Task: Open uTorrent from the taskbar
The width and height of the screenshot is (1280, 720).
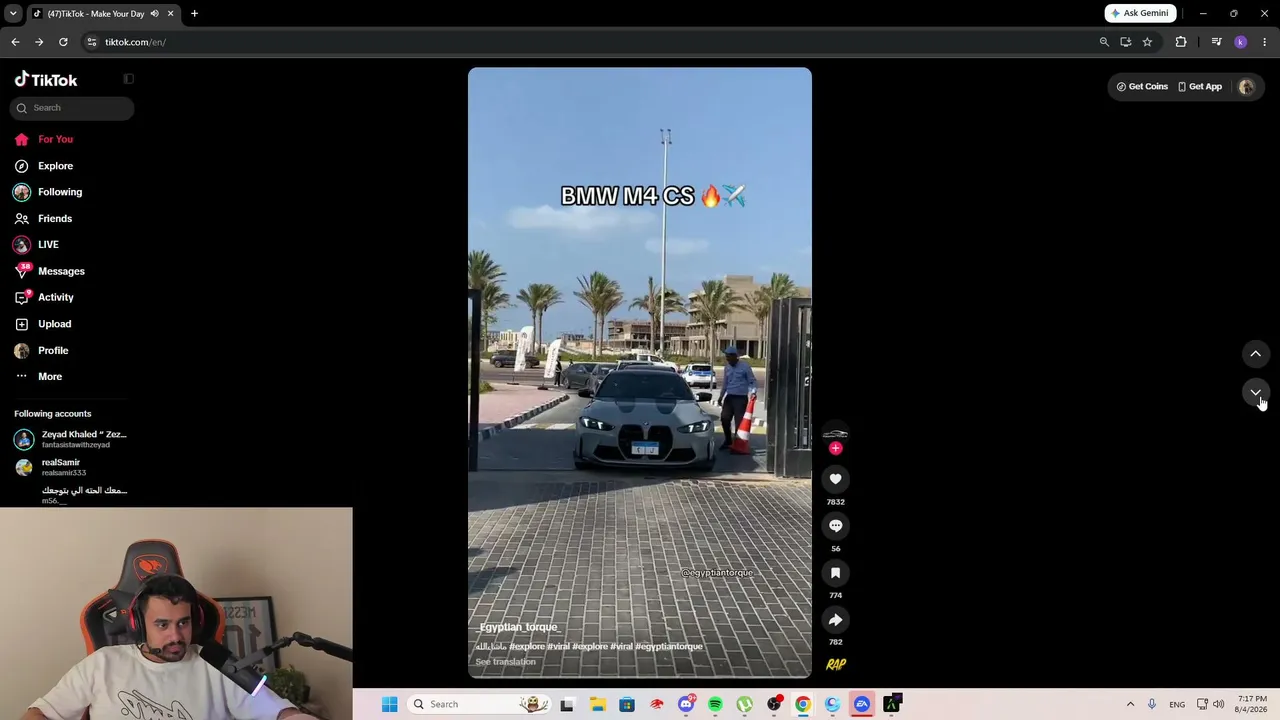Action: tap(745, 704)
